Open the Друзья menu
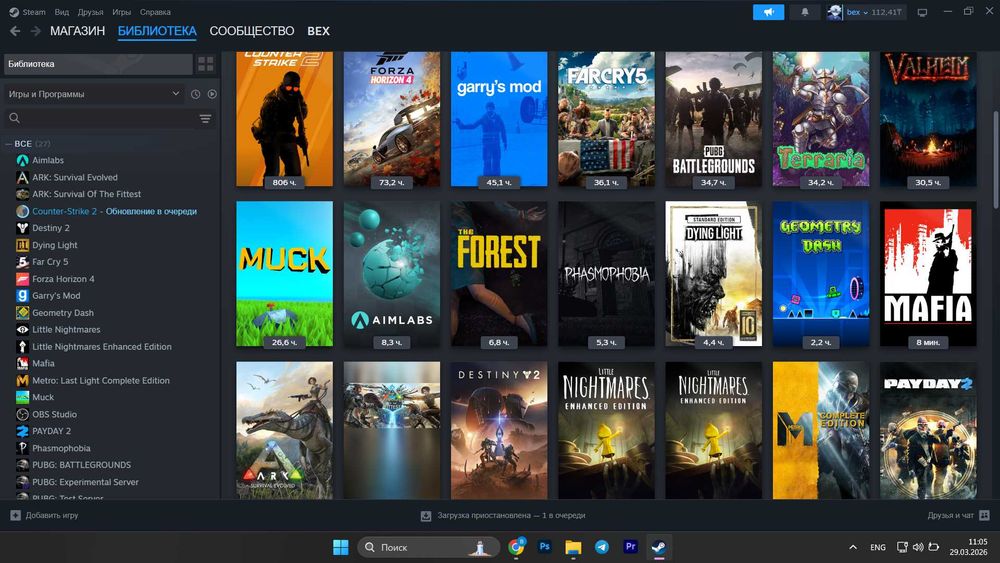Image resolution: width=1000 pixels, height=563 pixels. 90,12
